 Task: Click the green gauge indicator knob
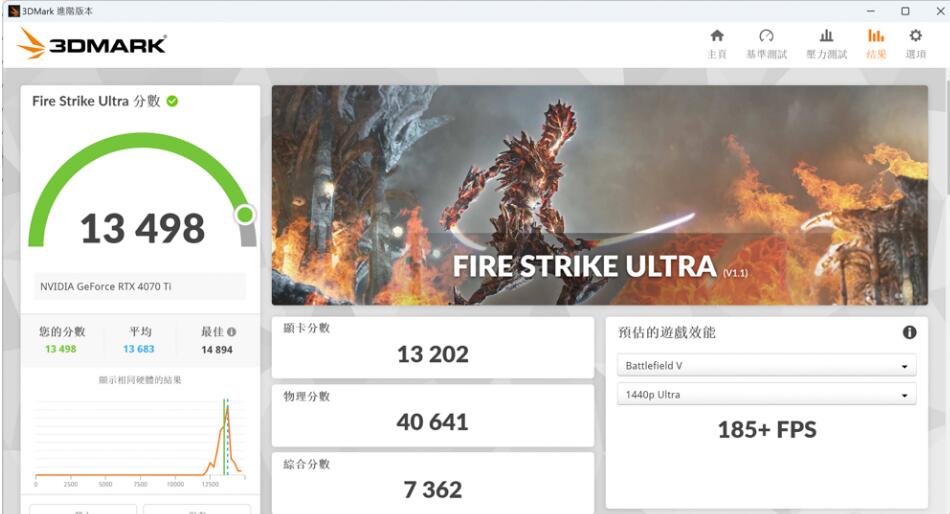coord(245,215)
